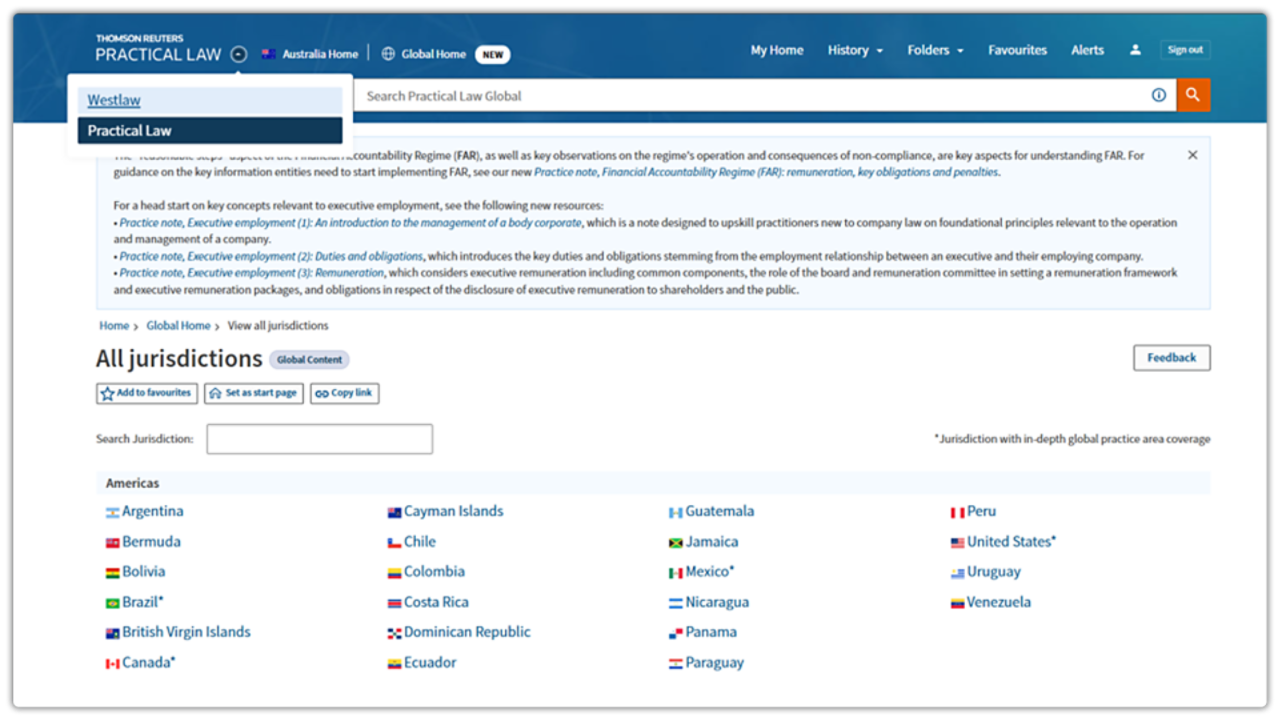Click the United States flag icon

click(957, 543)
